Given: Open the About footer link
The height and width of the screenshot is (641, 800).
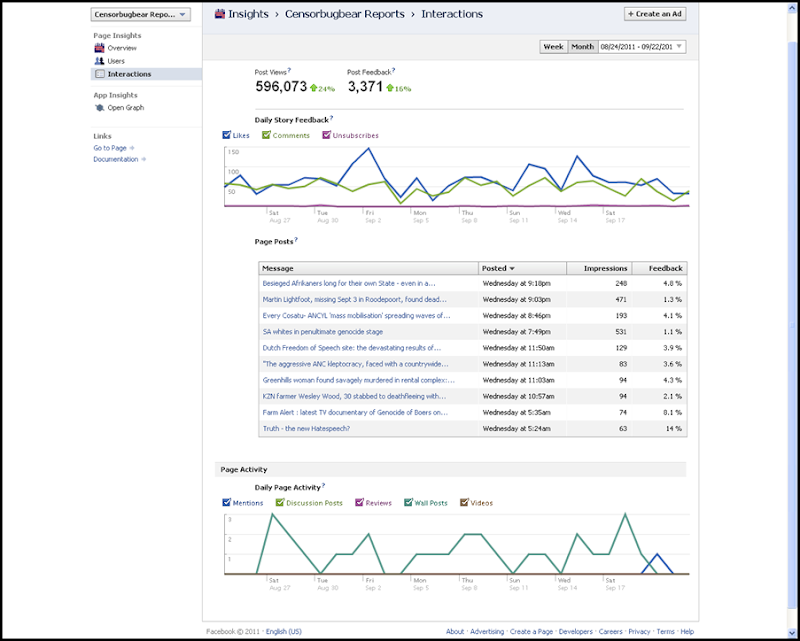Looking at the screenshot, I should pyautogui.click(x=455, y=632).
